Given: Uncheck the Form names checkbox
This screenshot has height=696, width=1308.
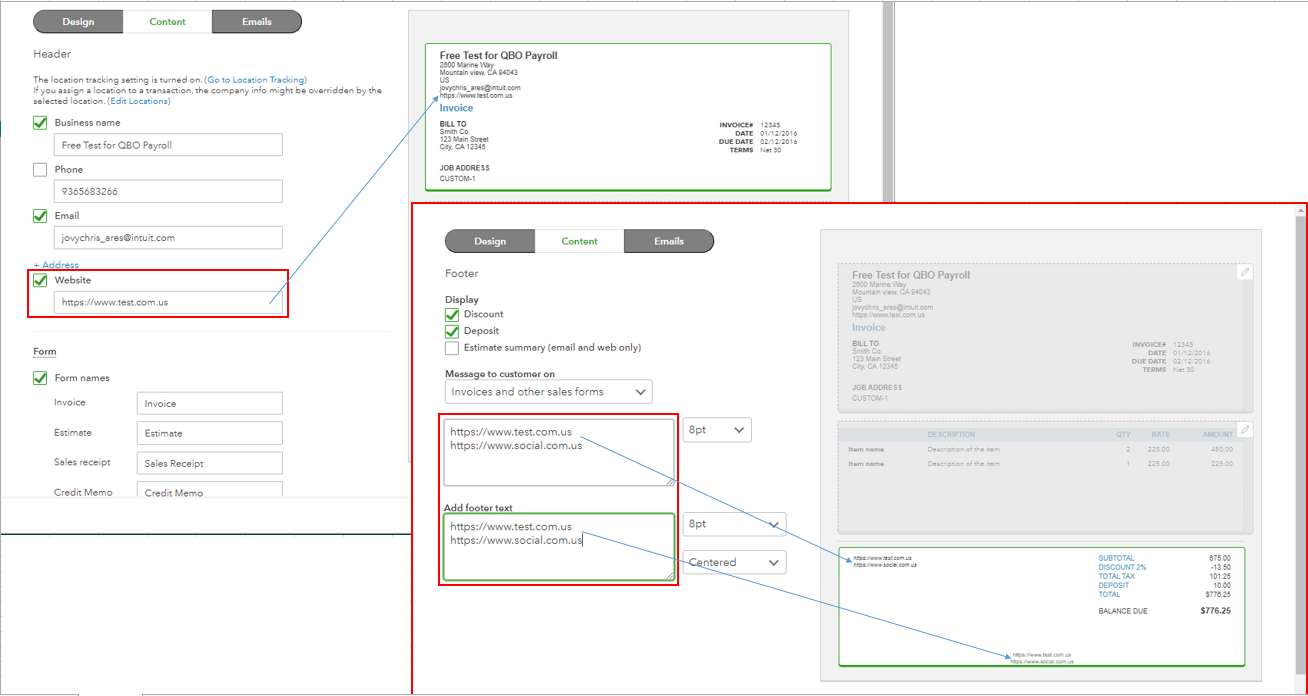Looking at the screenshot, I should (x=40, y=378).
